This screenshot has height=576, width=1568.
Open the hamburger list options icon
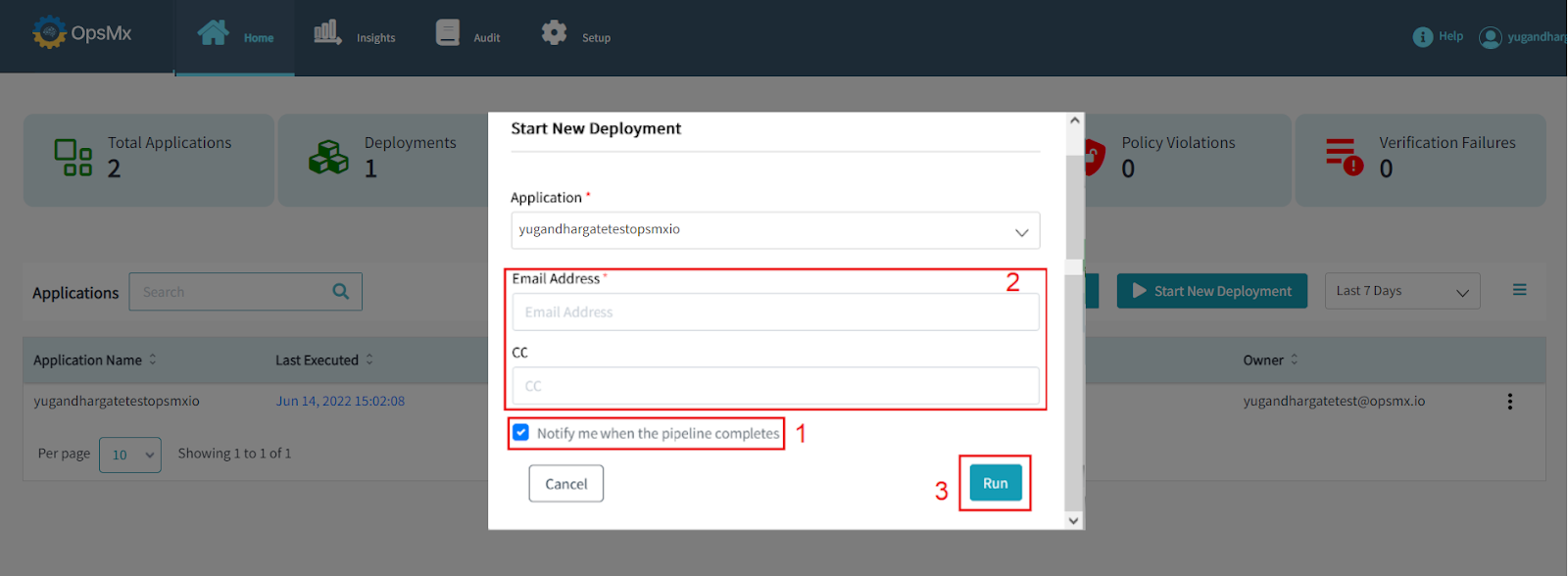[x=1519, y=290]
